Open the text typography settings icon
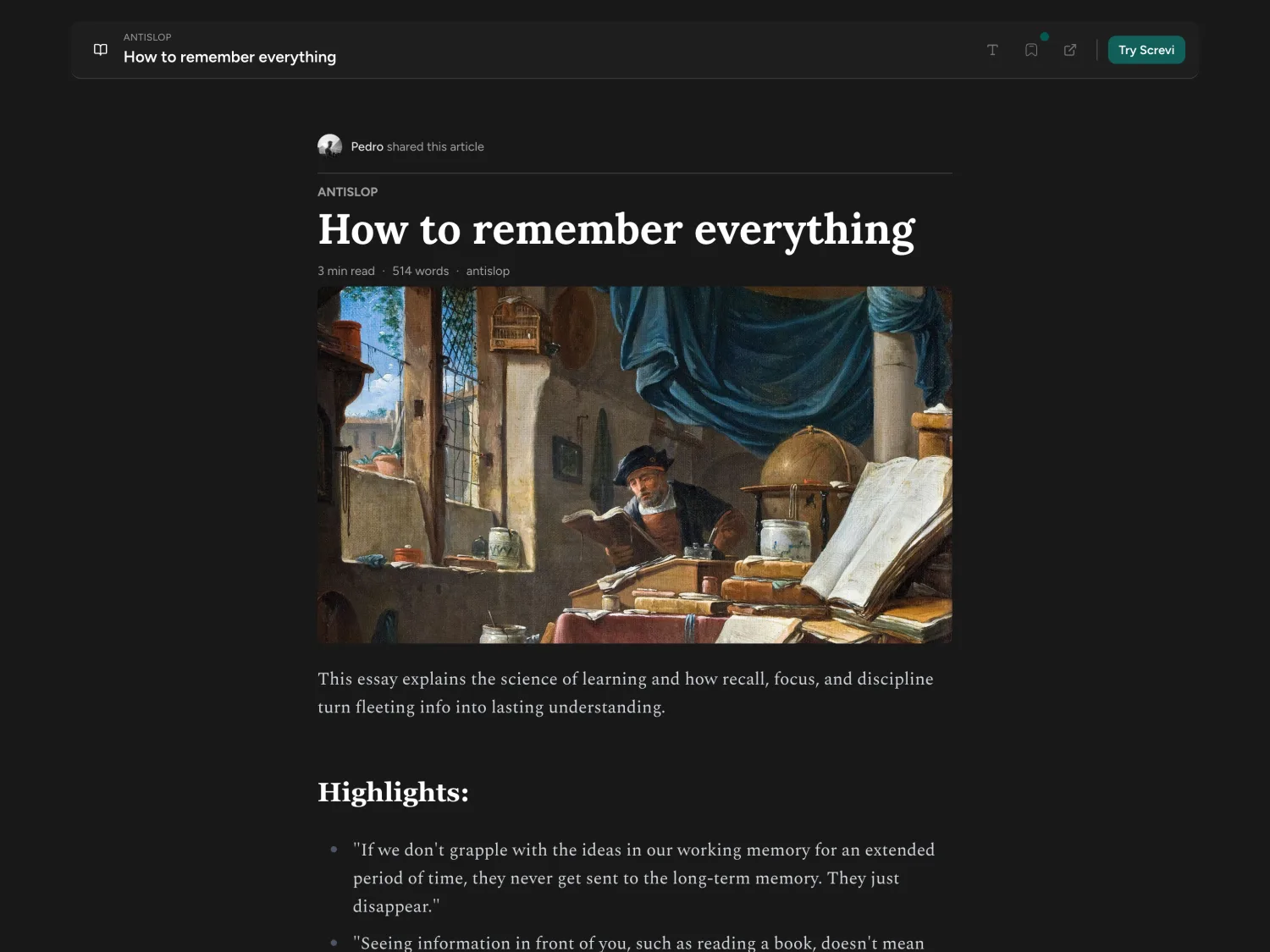The width and height of the screenshot is (1270, 952). coord(992,50)
